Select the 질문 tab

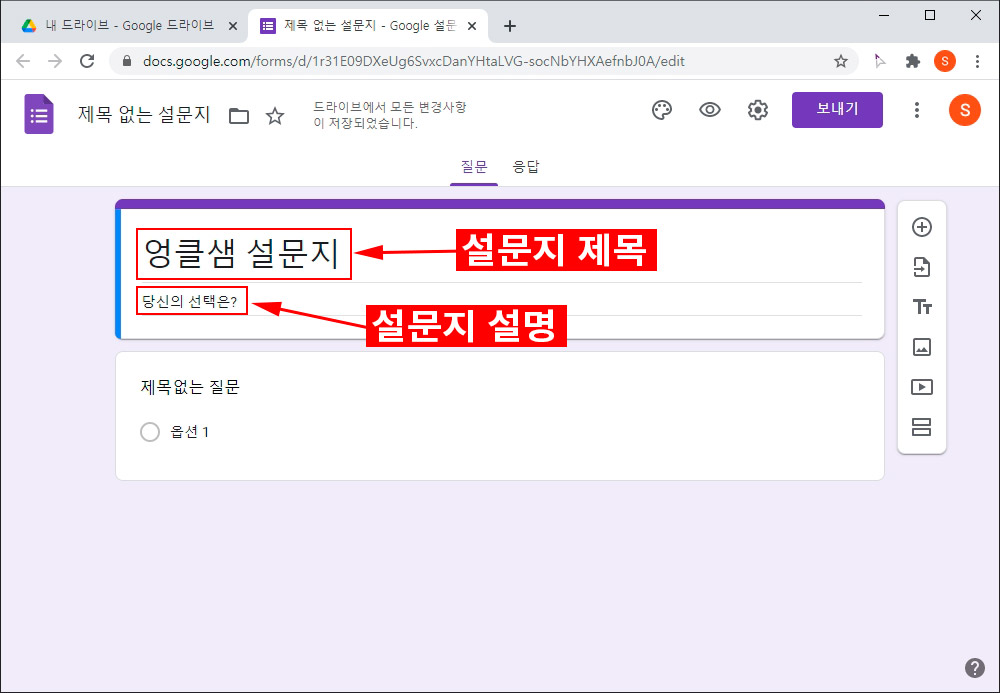click(473, 166)
